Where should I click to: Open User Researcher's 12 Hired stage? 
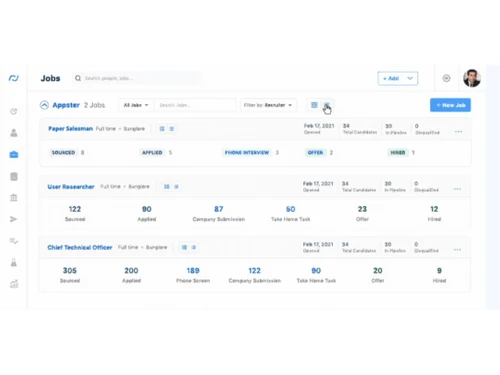[x=434, y=213]
